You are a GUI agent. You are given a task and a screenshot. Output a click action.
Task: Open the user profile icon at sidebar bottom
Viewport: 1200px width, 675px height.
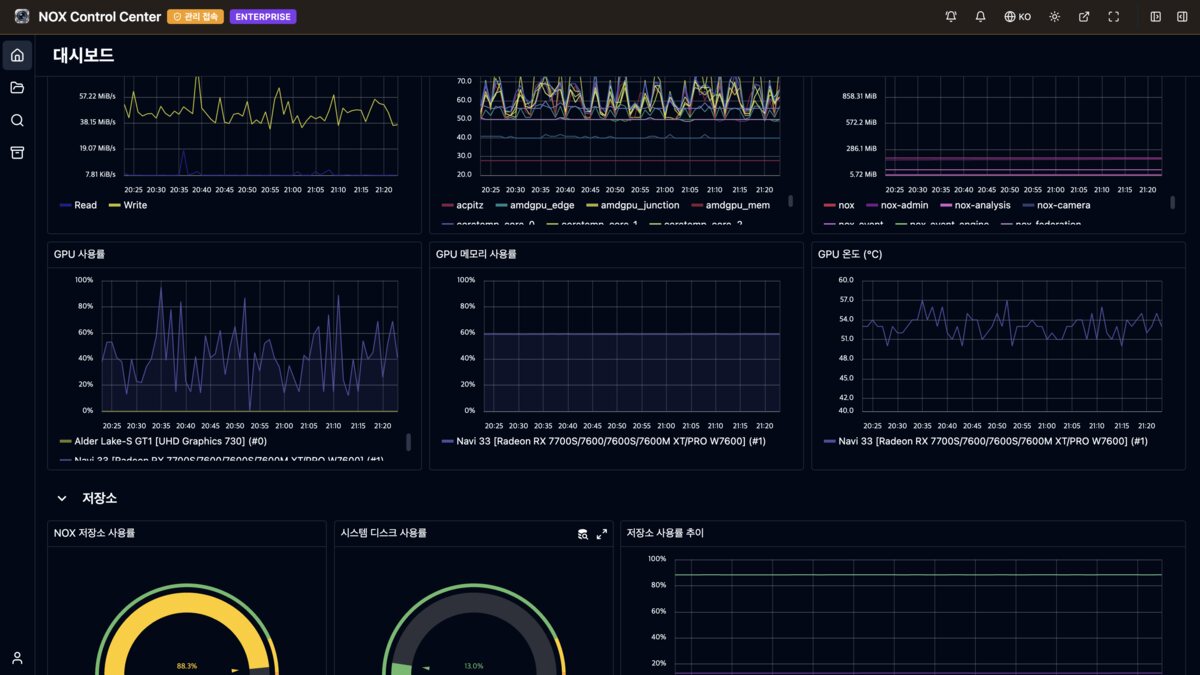(17, 658)
